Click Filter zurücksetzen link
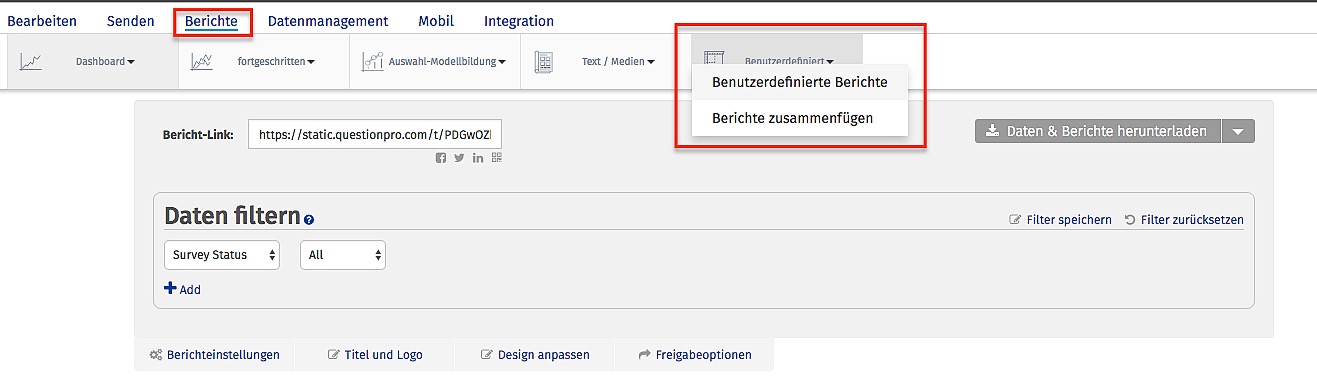Screen dimensions: 1317x378 [1184, 220]
